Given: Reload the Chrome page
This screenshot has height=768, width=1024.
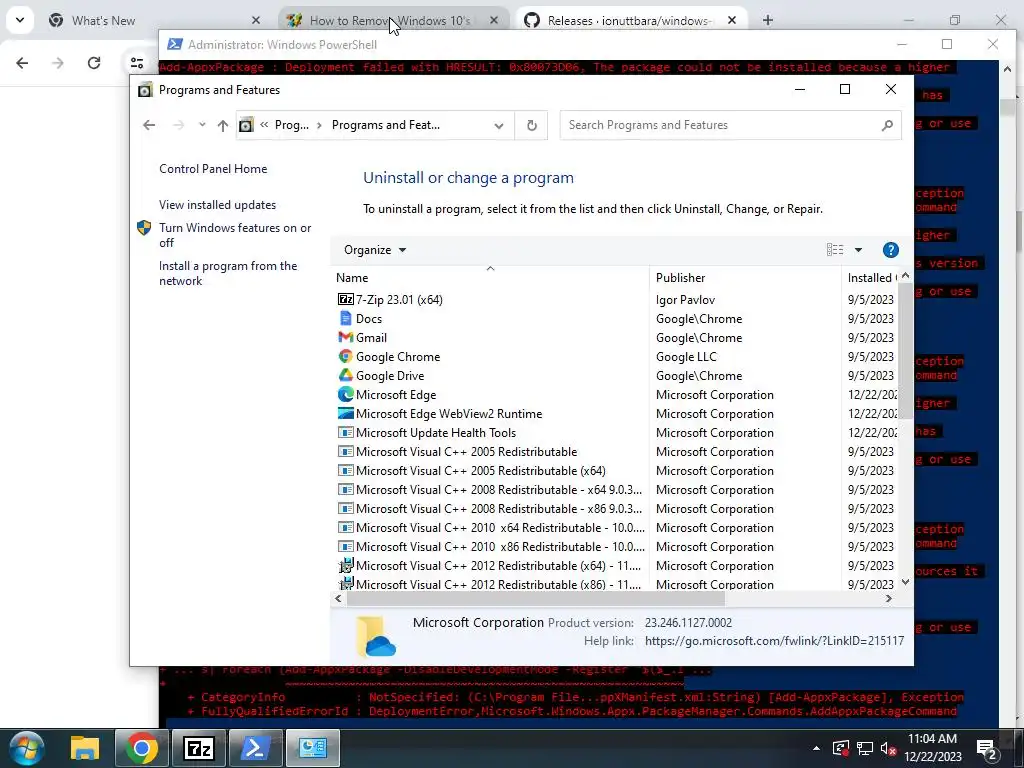Looking at the screenshot, I should point(94,63).
